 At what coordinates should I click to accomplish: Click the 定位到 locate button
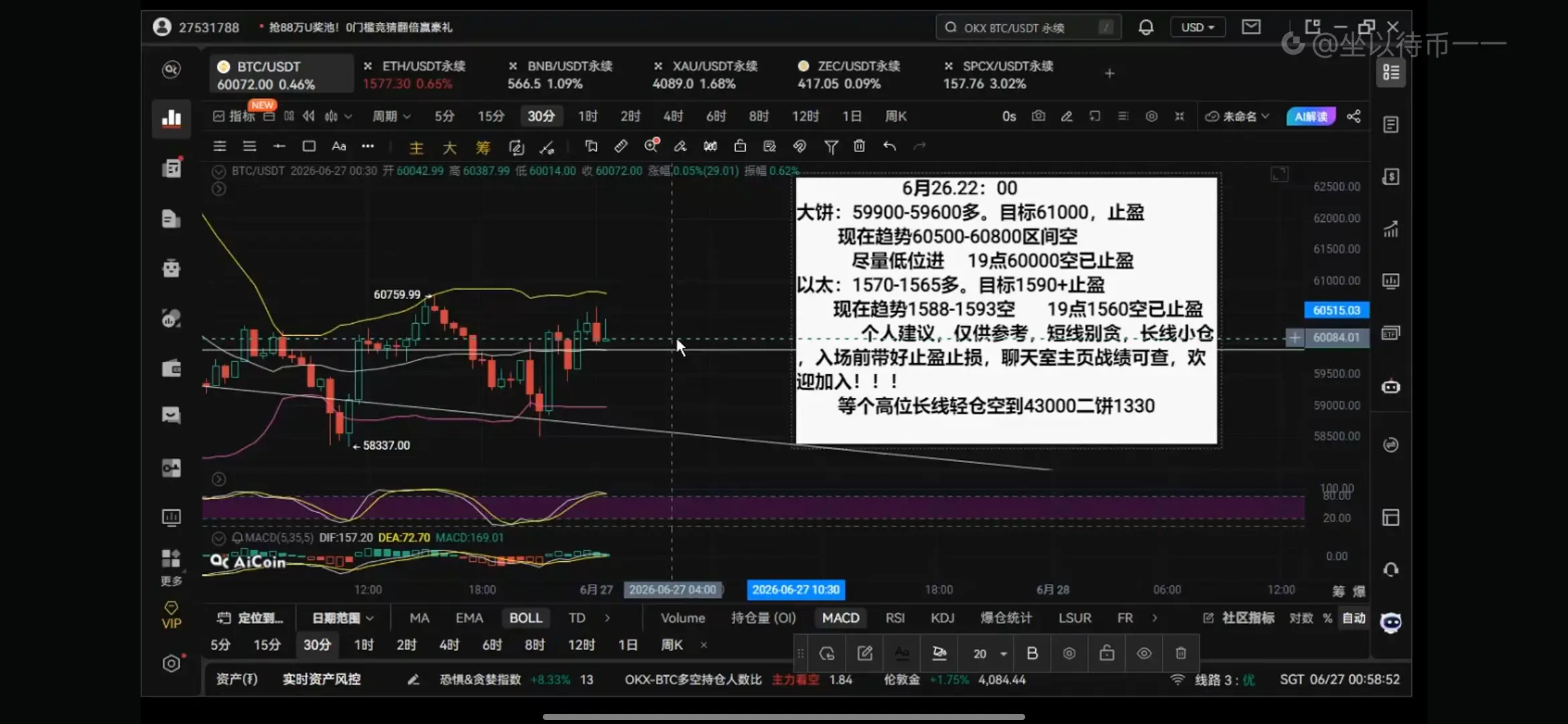pyautogui.click(x=250, y=618)
